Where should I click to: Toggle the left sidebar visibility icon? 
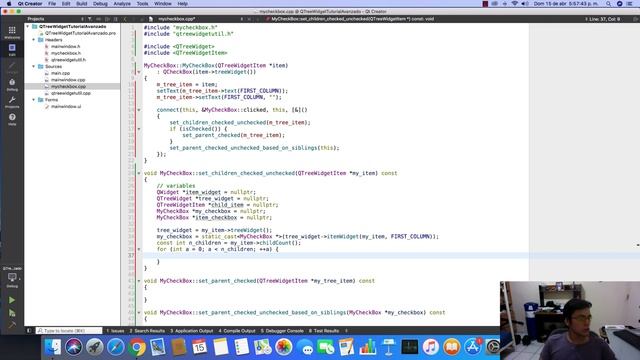[29, 331]
